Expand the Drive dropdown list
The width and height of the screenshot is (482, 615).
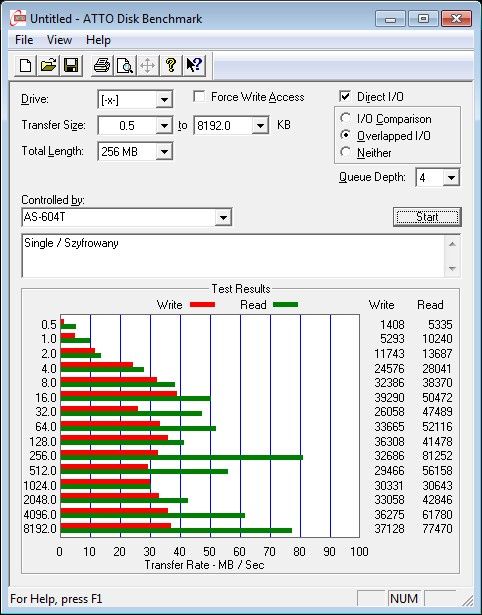point(164,100)
